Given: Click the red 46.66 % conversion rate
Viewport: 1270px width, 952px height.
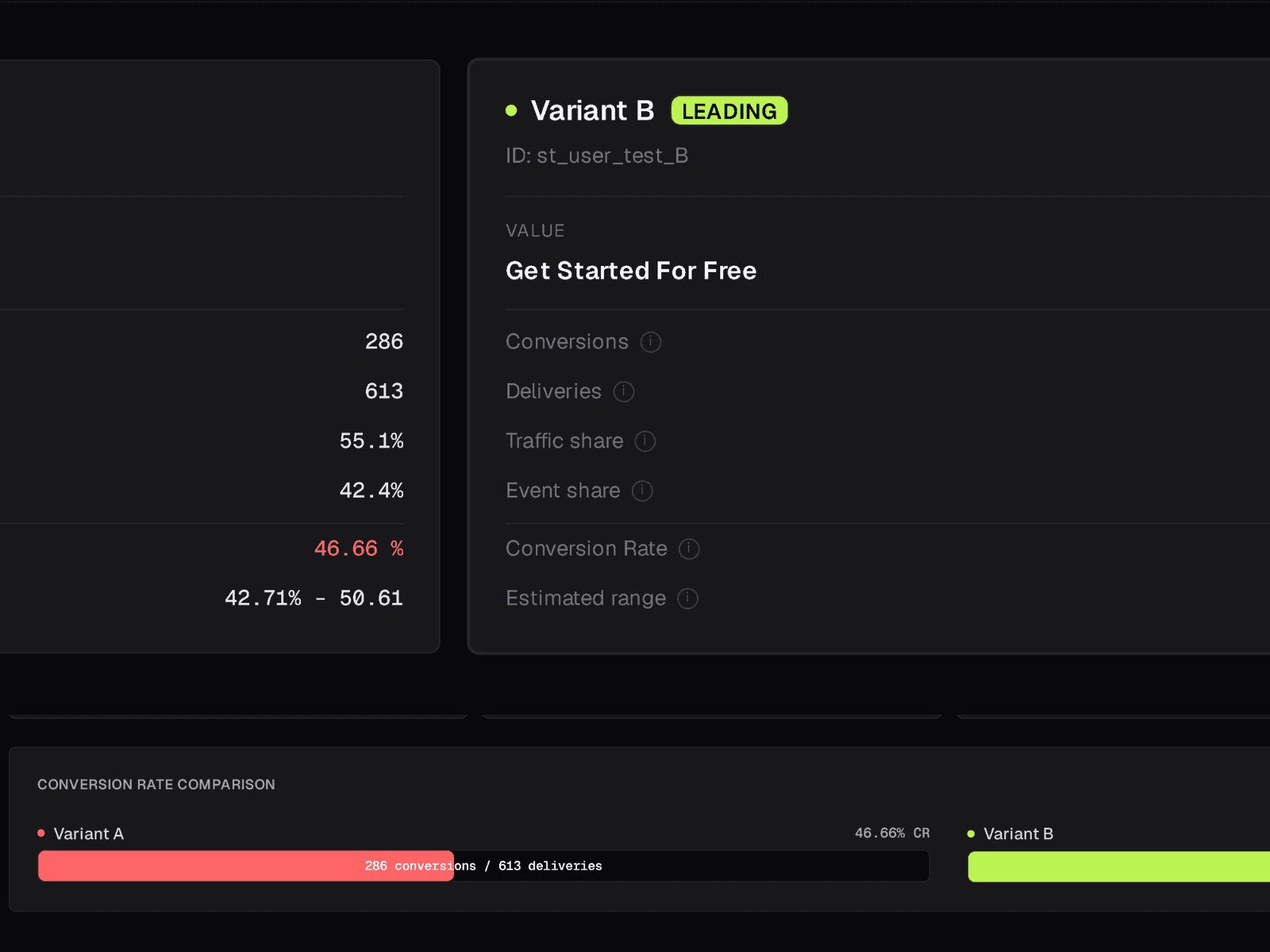Looking at the screenshot, I should [x=359, y=549].
